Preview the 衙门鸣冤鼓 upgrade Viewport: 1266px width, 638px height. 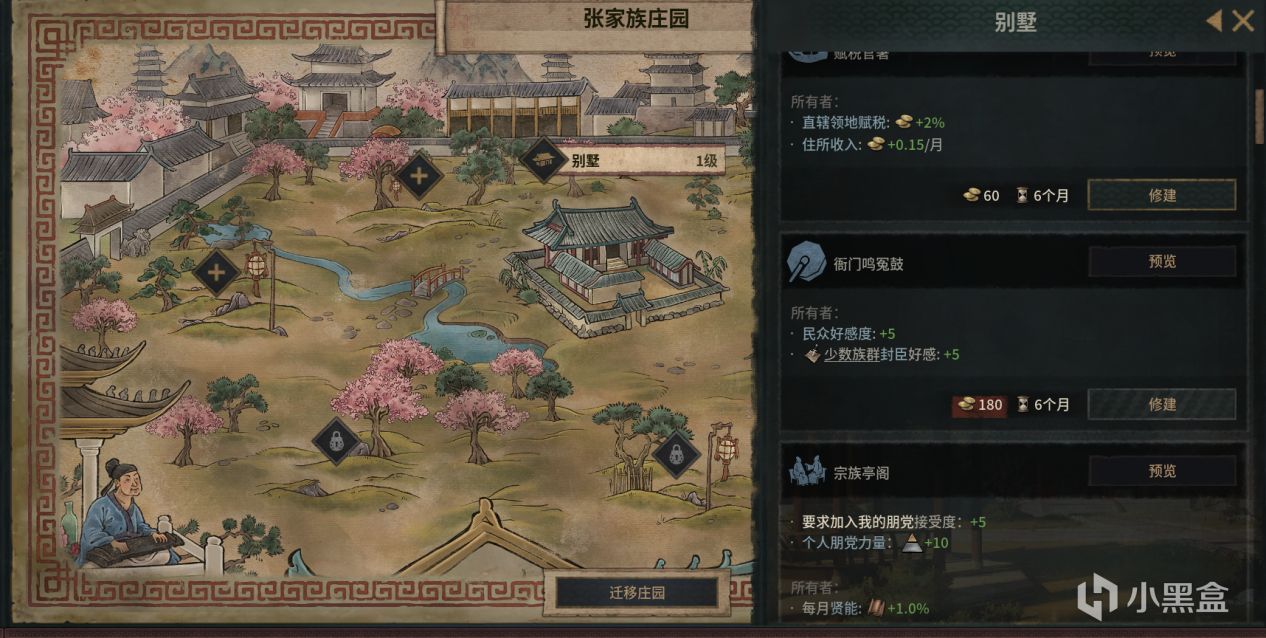(x=1162, y=262)
